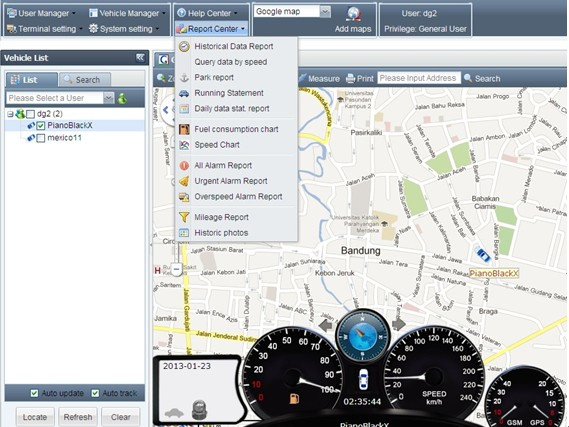Screen dimensions: 569x427
Task: Click the Help Center question icon
Action: click(x=181, y=13)
